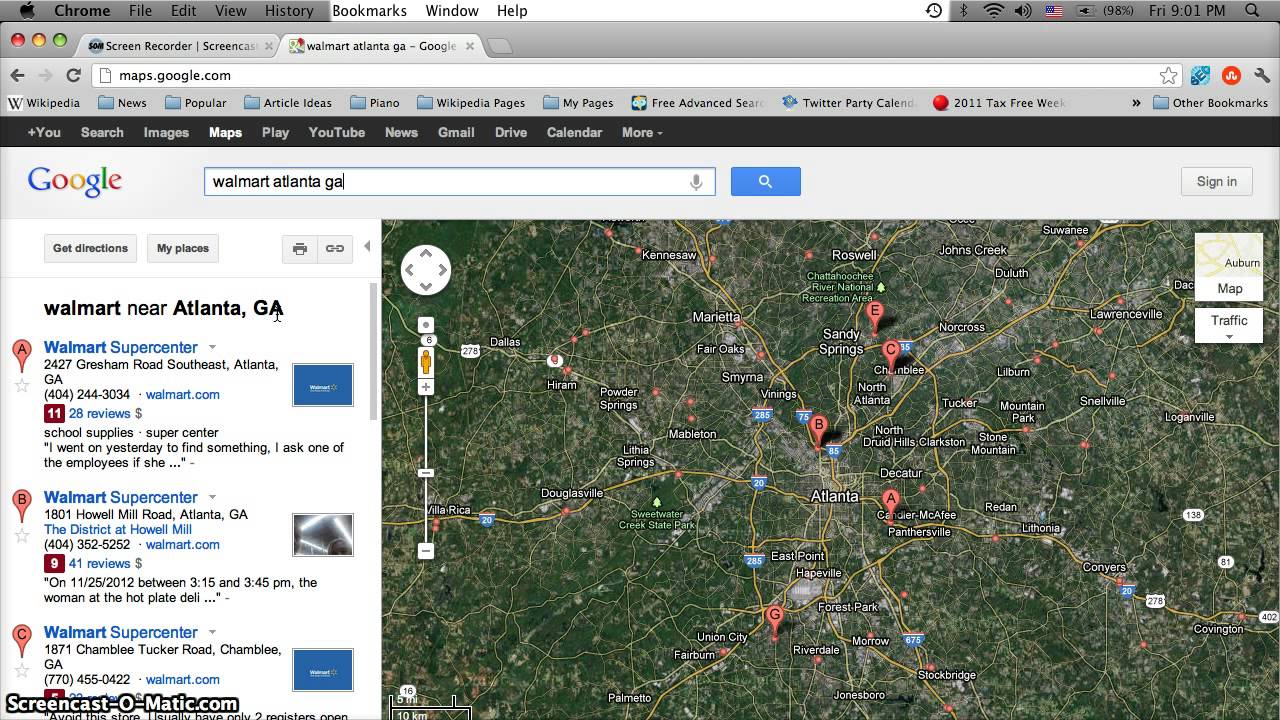Open Chrome's wrench settings menu
Viewport: 1280px width, 720px height.
[1262, 75]
